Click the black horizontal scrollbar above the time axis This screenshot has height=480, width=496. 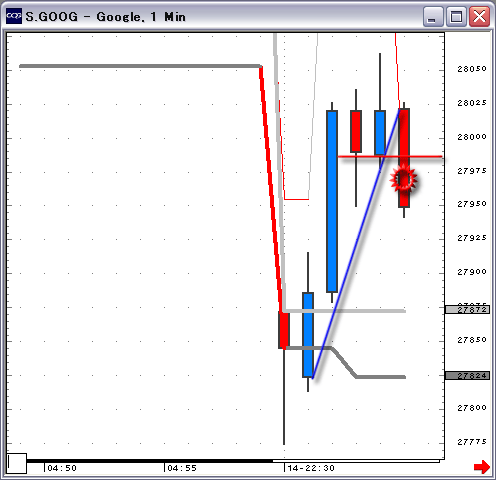[150, 461]
